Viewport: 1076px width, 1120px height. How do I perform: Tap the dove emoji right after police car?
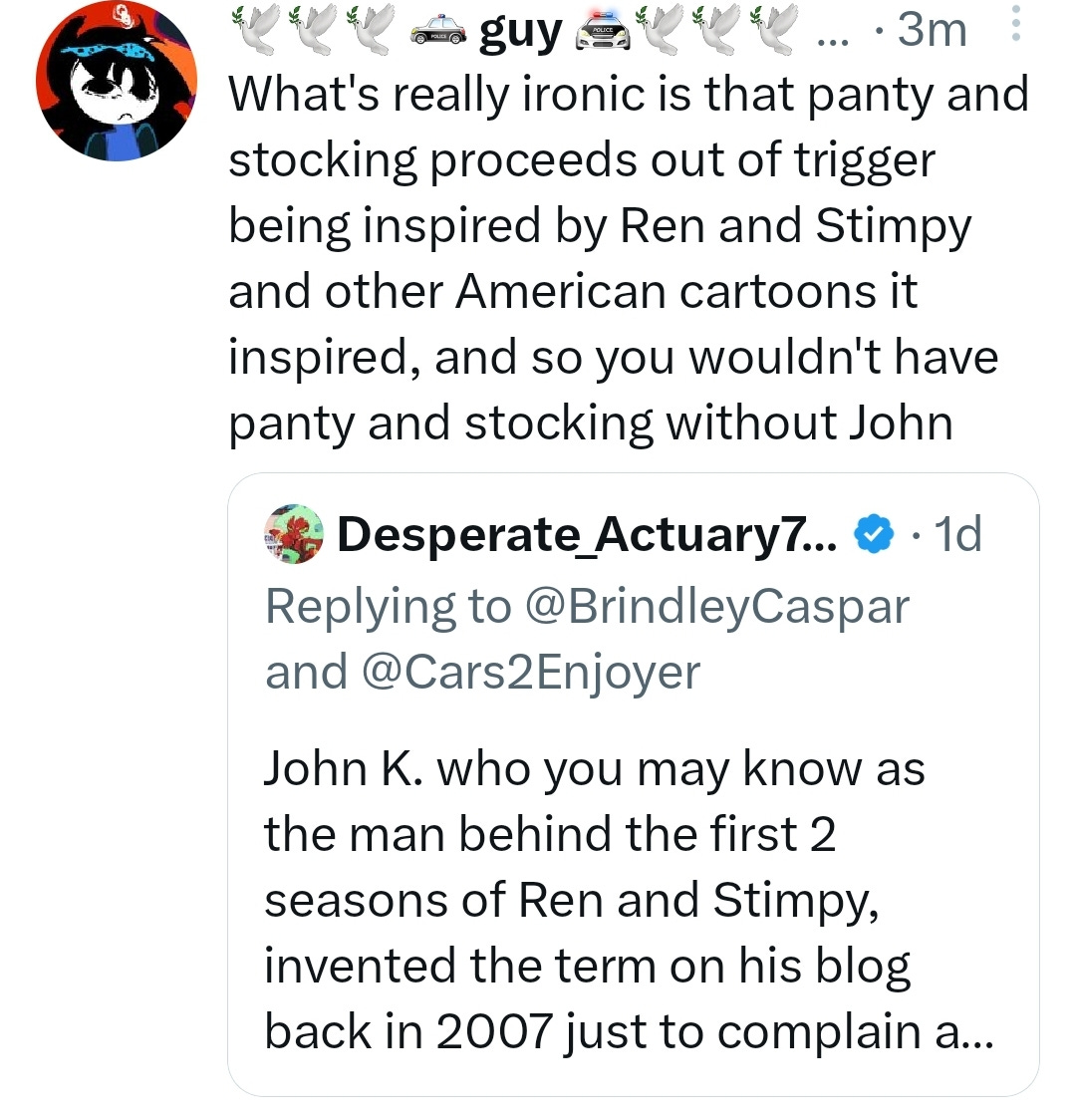[660, 29]
